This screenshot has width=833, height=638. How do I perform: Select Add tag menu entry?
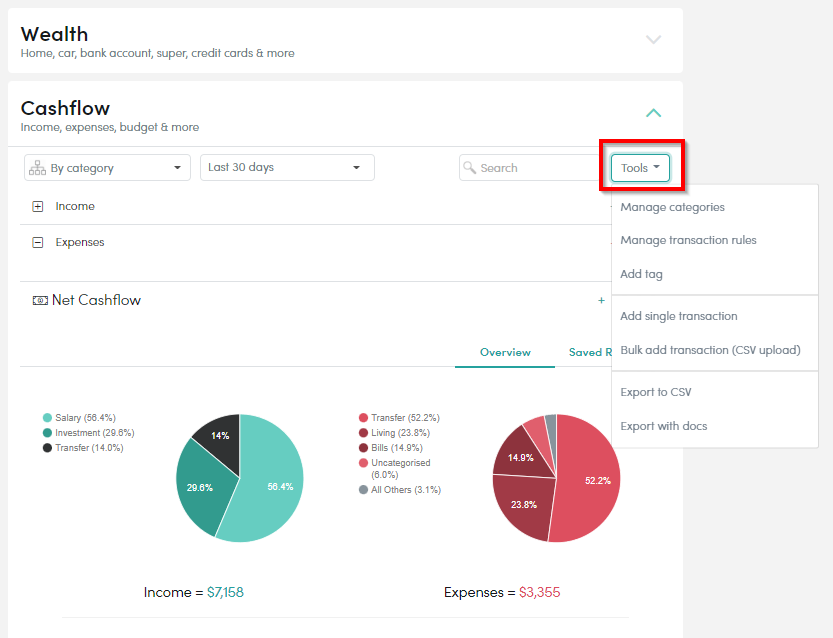[641, 274]
